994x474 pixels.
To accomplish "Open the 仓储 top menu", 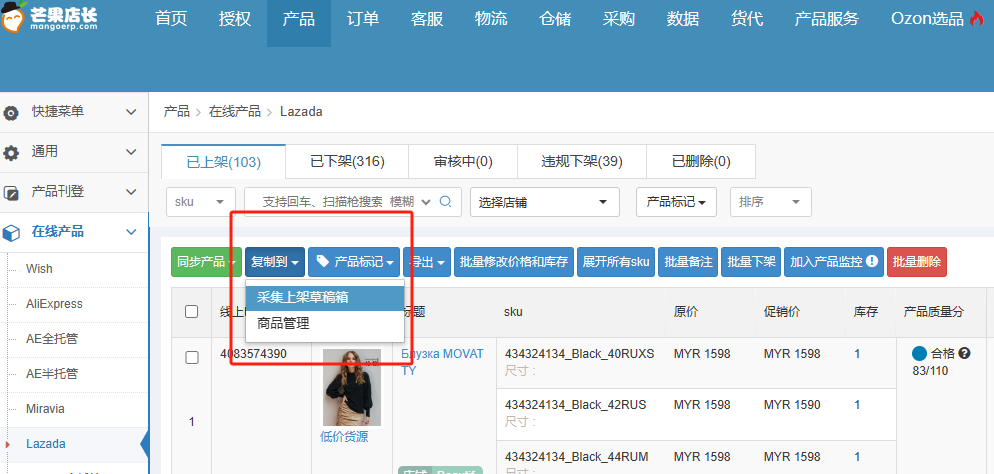I will 555,19.
